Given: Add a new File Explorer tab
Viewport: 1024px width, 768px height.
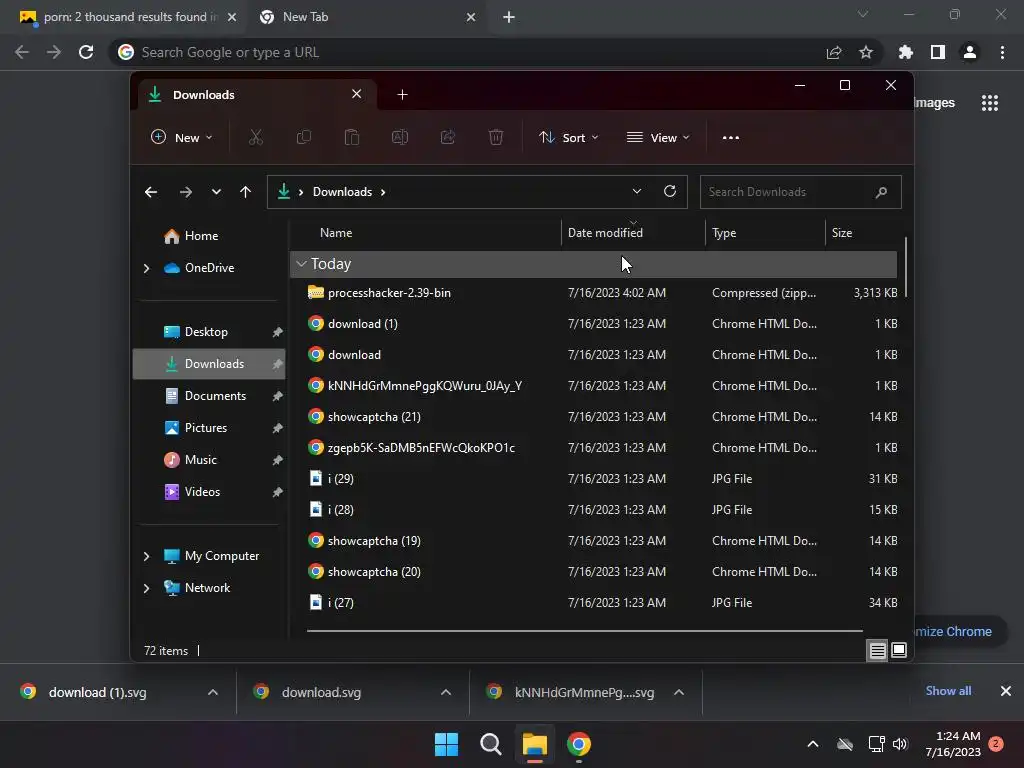Looking at the screenshot, I should tap(402, 95).
